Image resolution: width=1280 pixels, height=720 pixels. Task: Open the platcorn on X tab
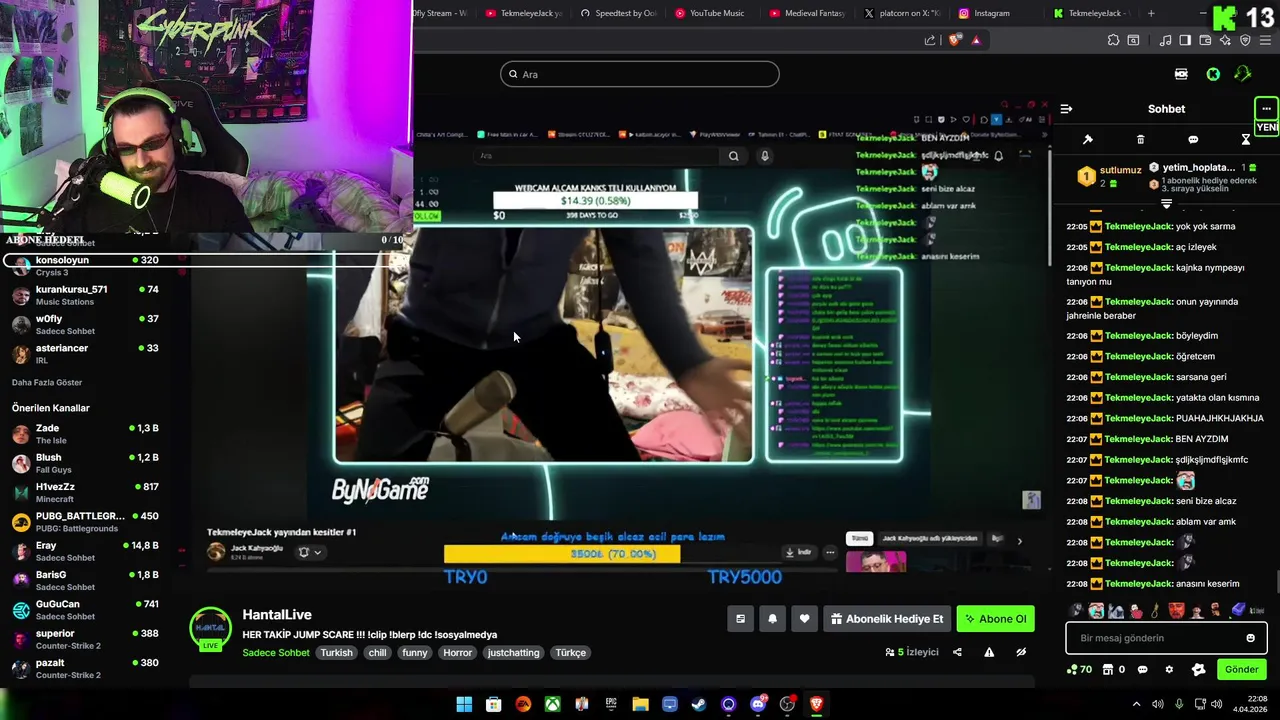(x=902, y=13)
